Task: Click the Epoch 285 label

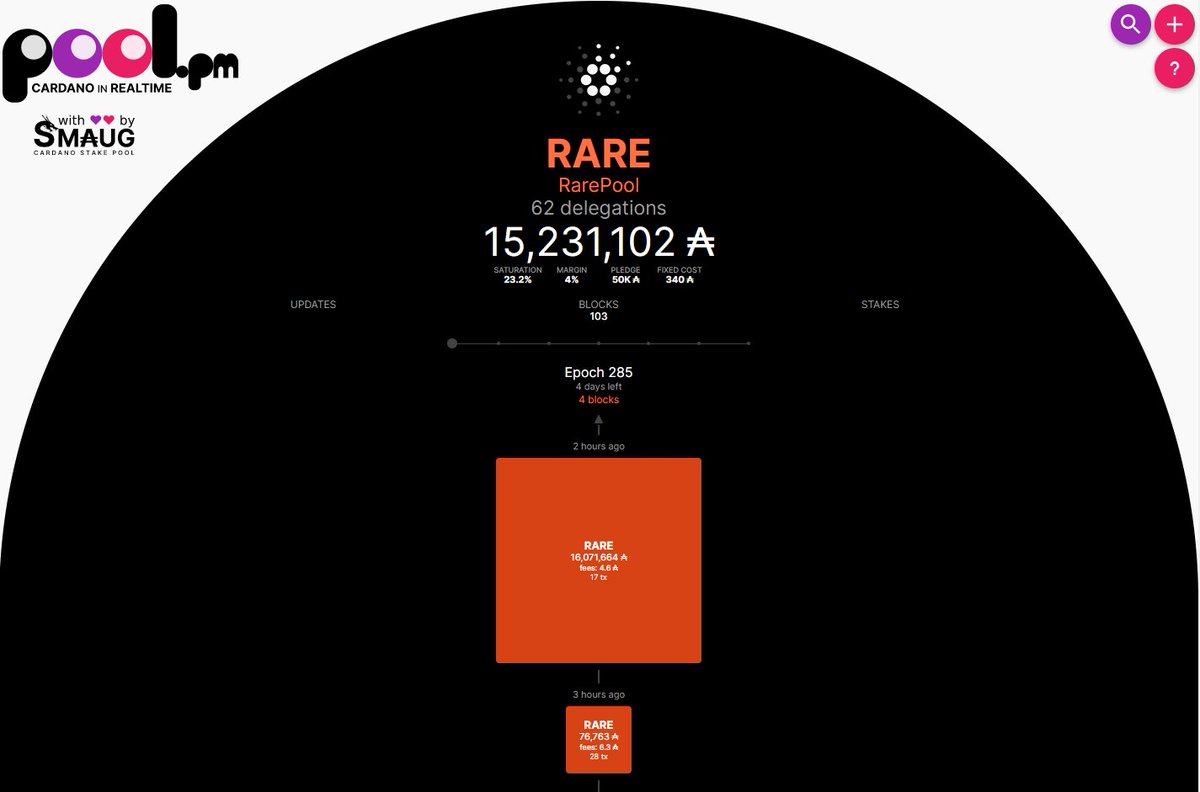Action: (598, 373)
